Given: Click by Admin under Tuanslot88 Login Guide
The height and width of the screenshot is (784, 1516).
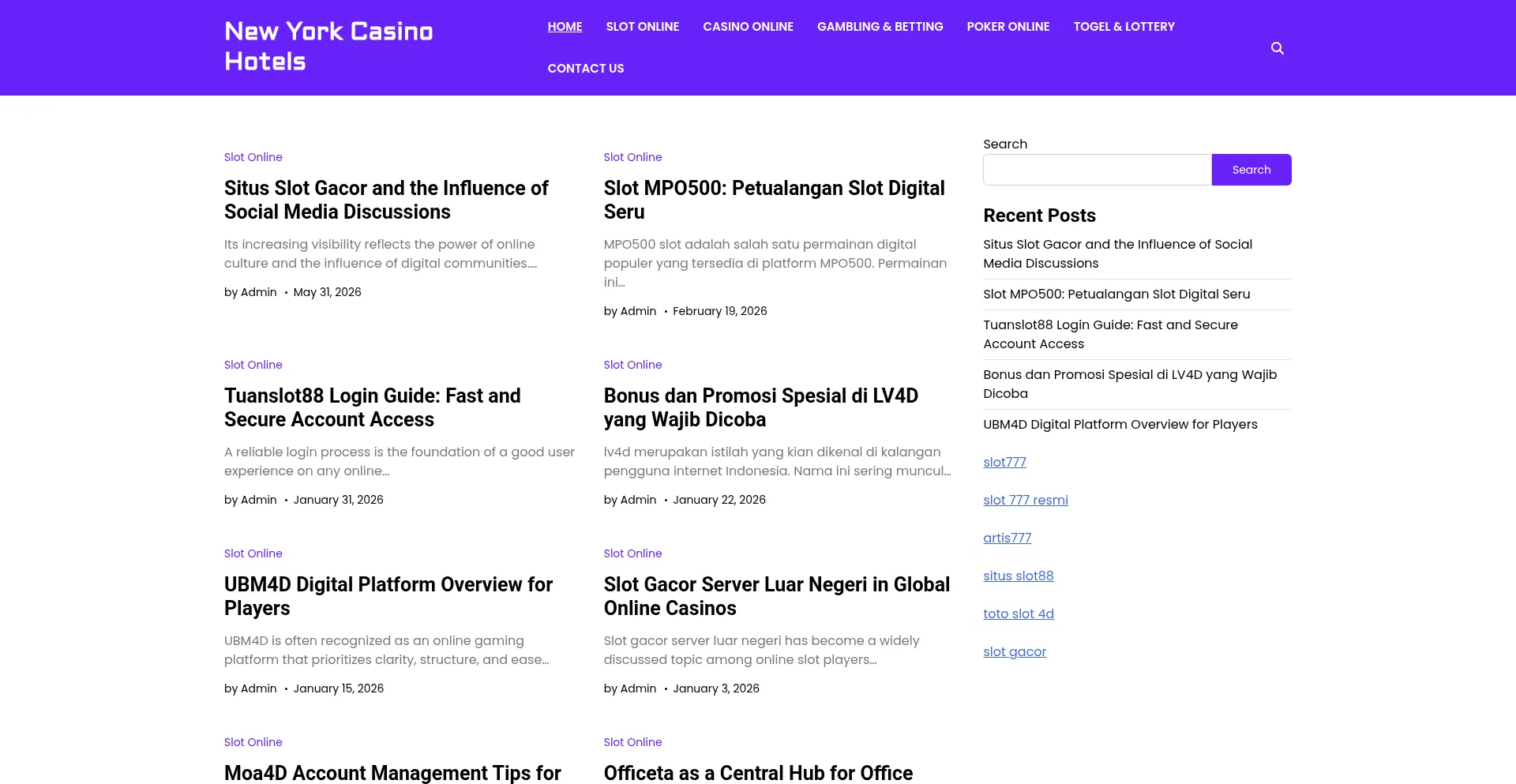Looking at the screenshot, I should pos(250,500).
